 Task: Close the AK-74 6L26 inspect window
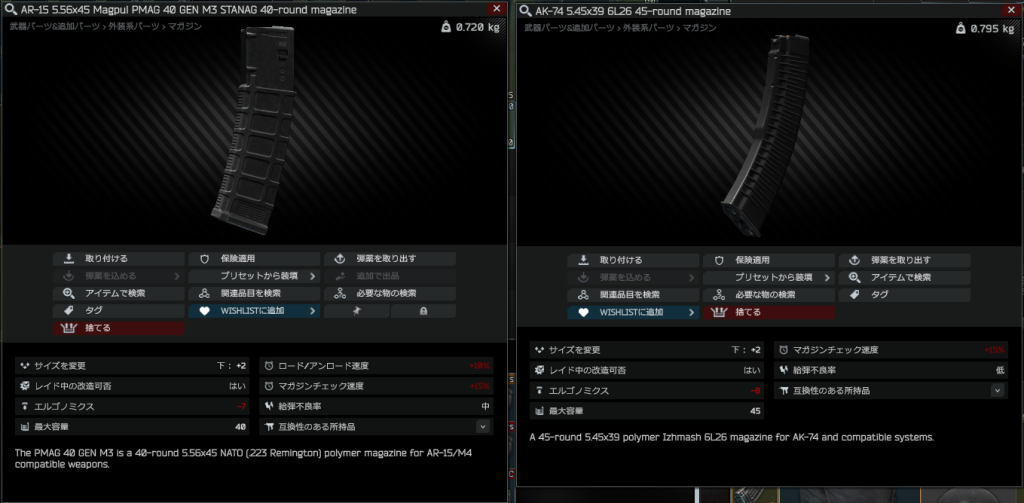1010,10
